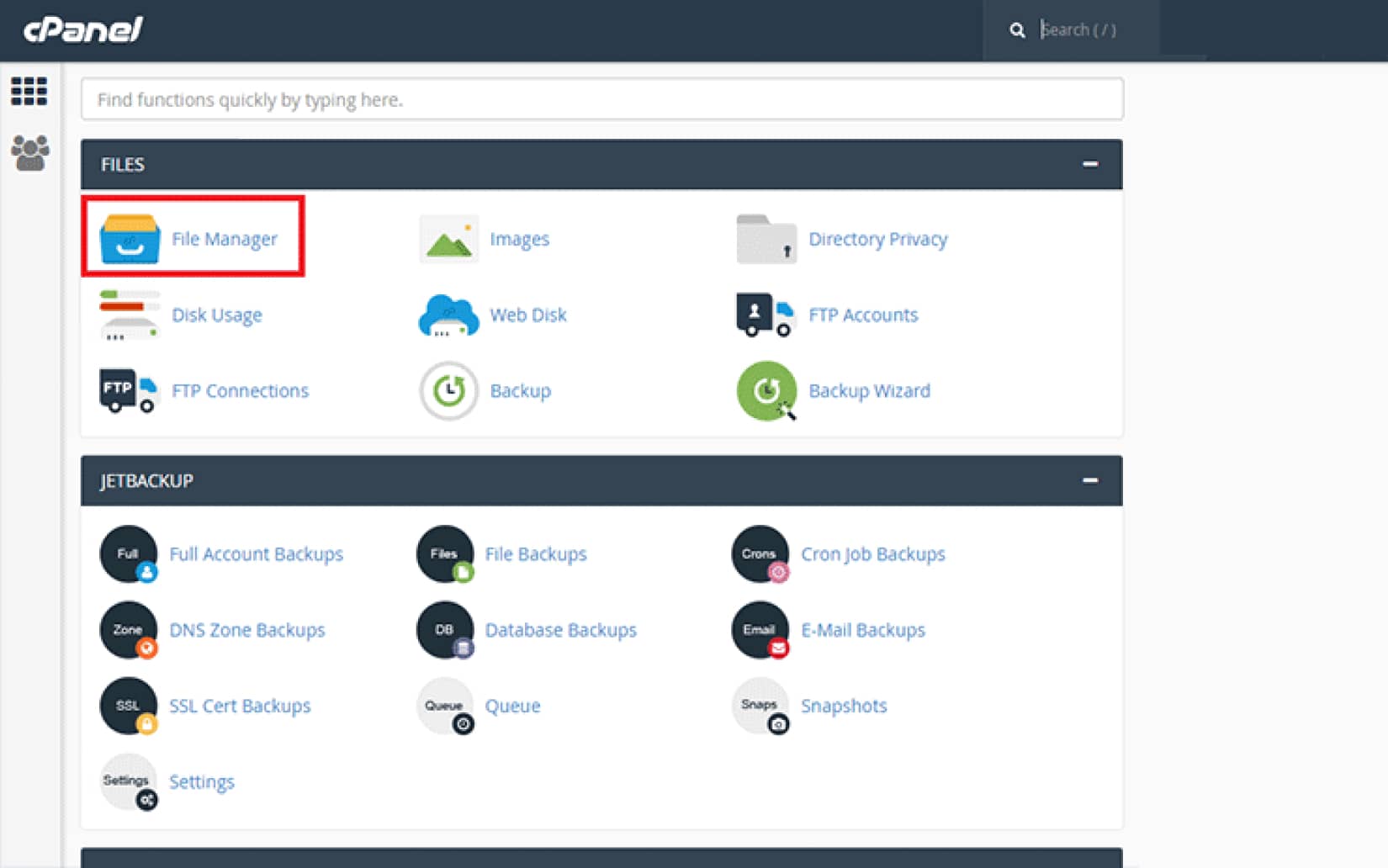The image size is (1388, 868).
Task: Click the user groups icon in sidebar
Action: [28, 150]
